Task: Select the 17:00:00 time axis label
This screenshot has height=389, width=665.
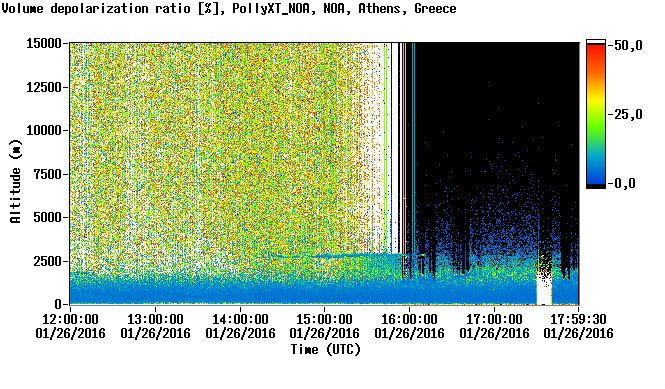Action: pyautogui.click(x=494, y=319)
